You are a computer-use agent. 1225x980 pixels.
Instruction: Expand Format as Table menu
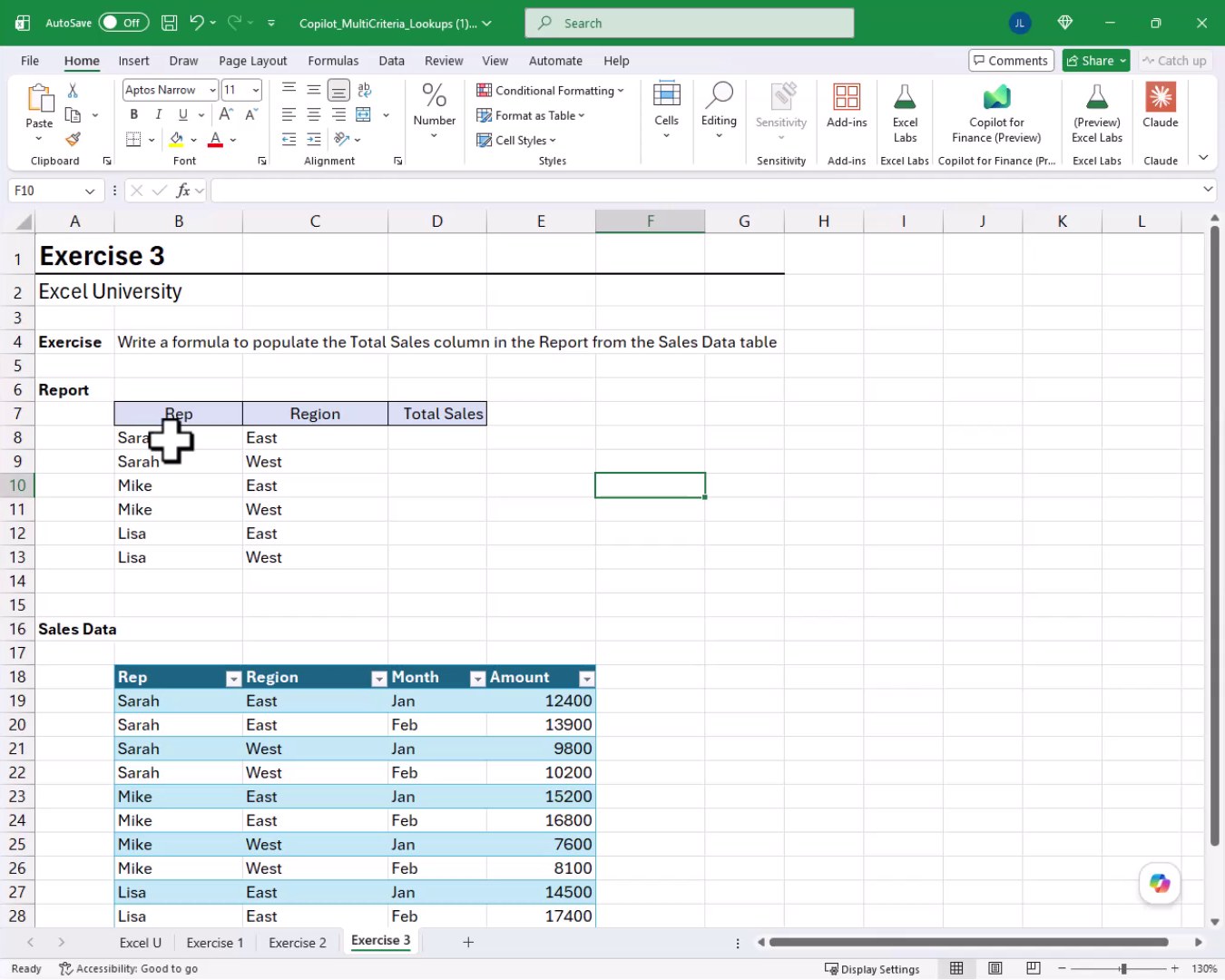click(531, 115)
